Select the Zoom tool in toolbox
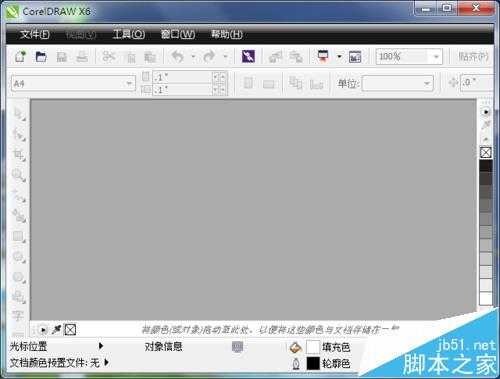 (18, 175)
